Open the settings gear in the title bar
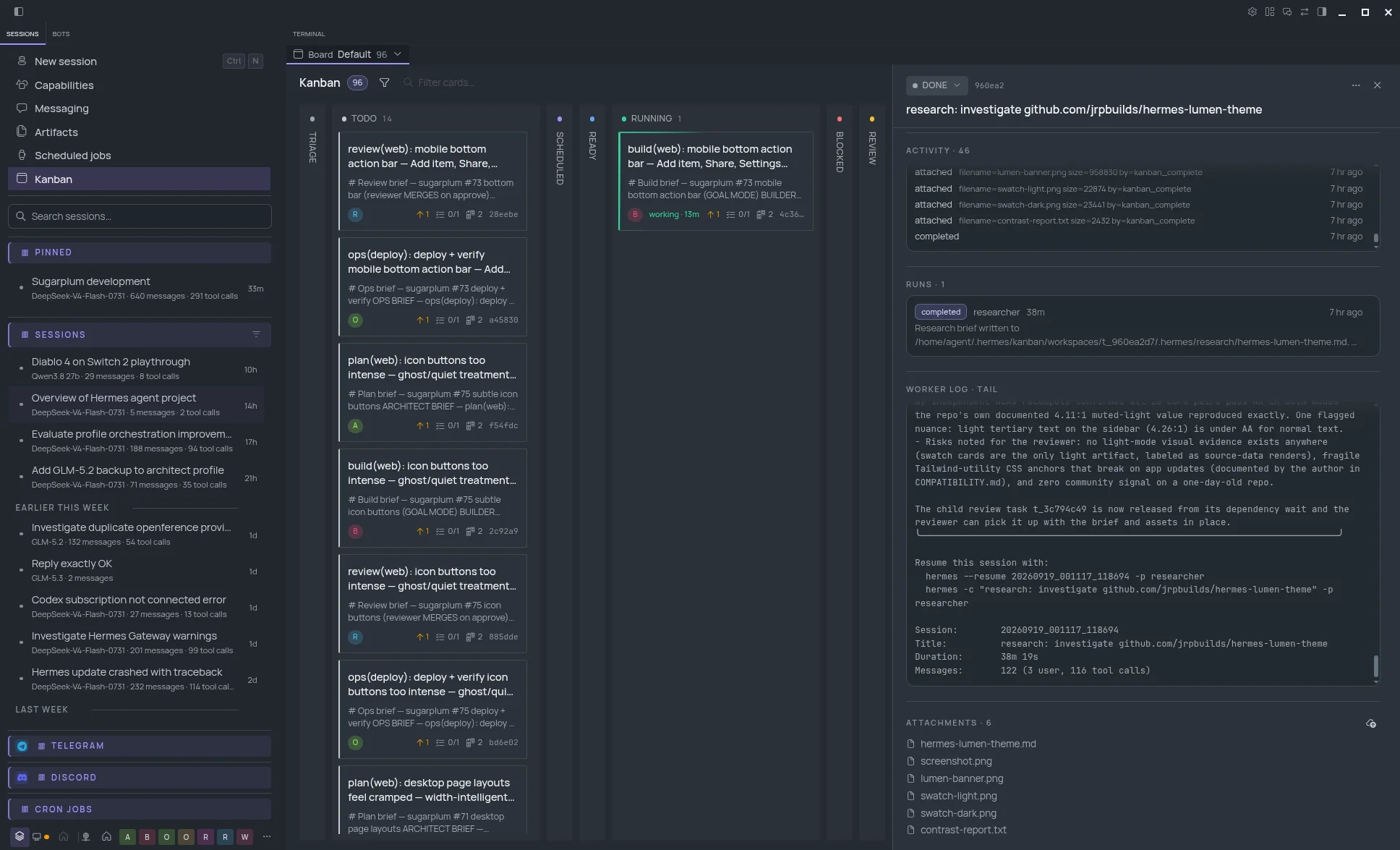The height and width of the screenshot is (850, 1400). click(1252, 12)
